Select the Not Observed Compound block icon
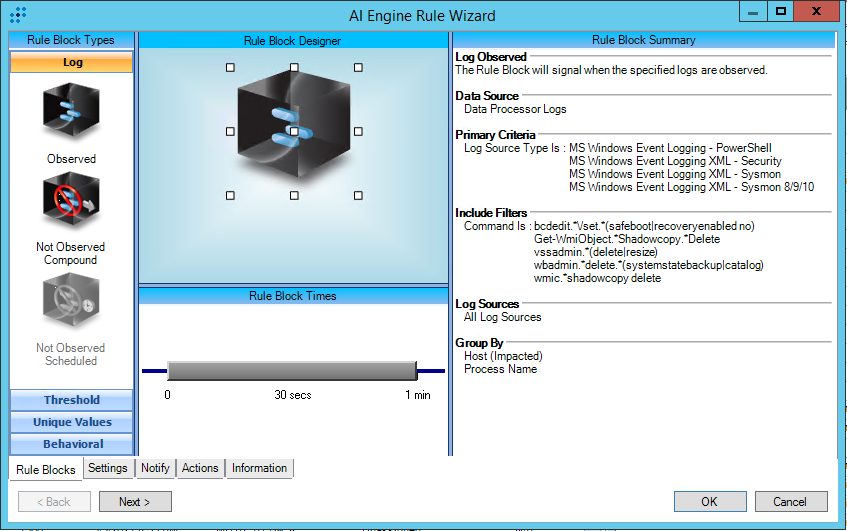The width and height of the screenshot is (847, 531). coord(71,203)
